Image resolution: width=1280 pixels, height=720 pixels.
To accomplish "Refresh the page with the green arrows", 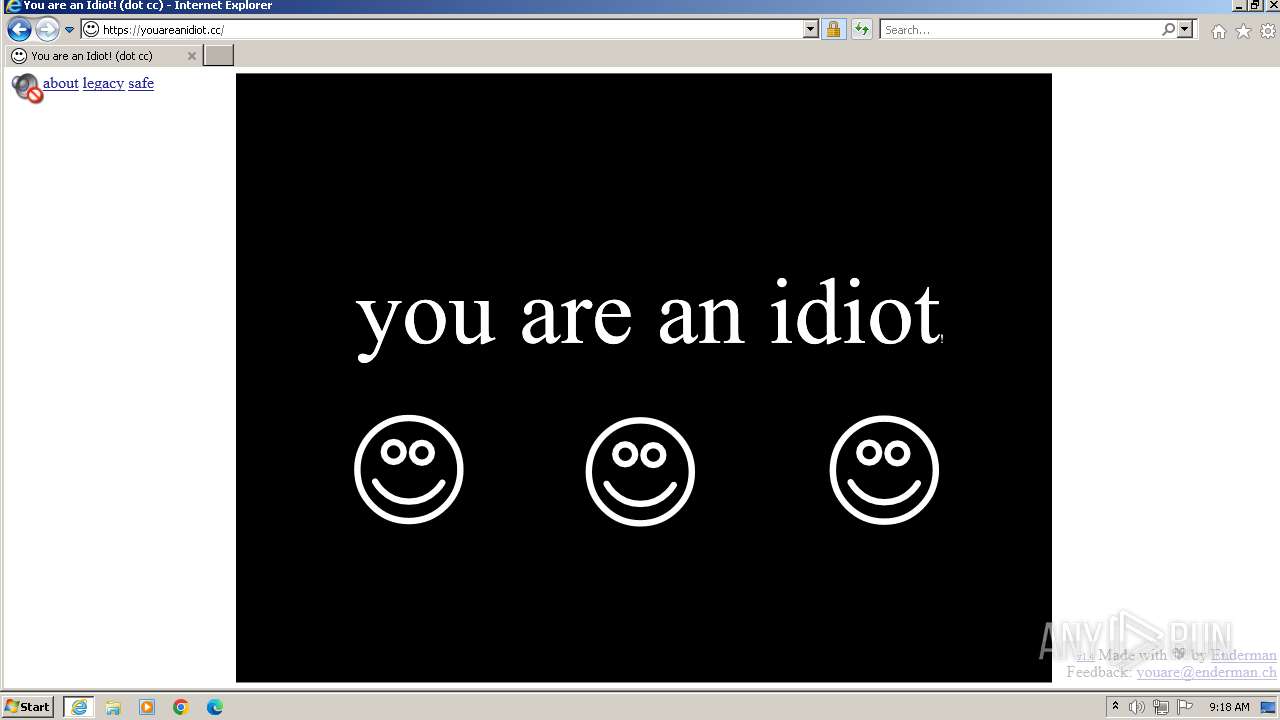I will click(x=861, y=30).
